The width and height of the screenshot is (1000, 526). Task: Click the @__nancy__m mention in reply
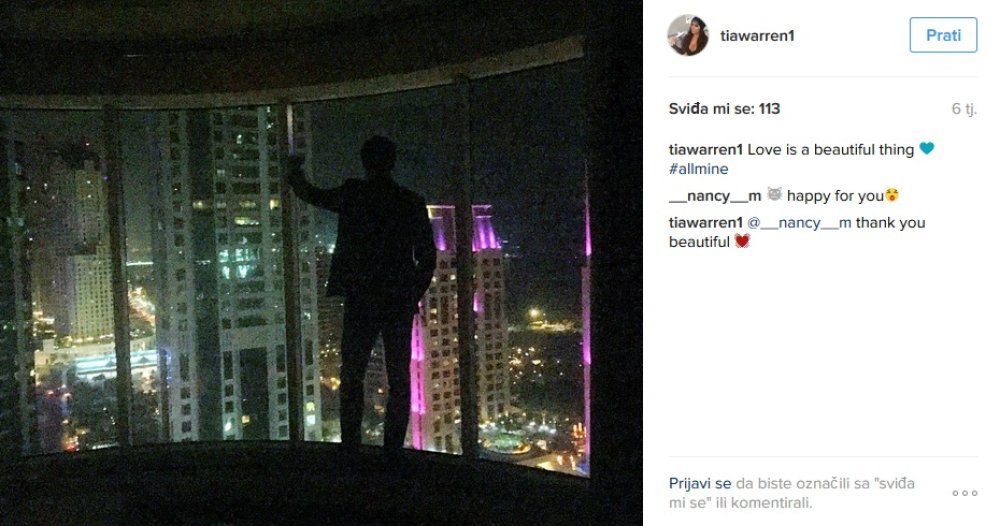click(x=799, y=223)
